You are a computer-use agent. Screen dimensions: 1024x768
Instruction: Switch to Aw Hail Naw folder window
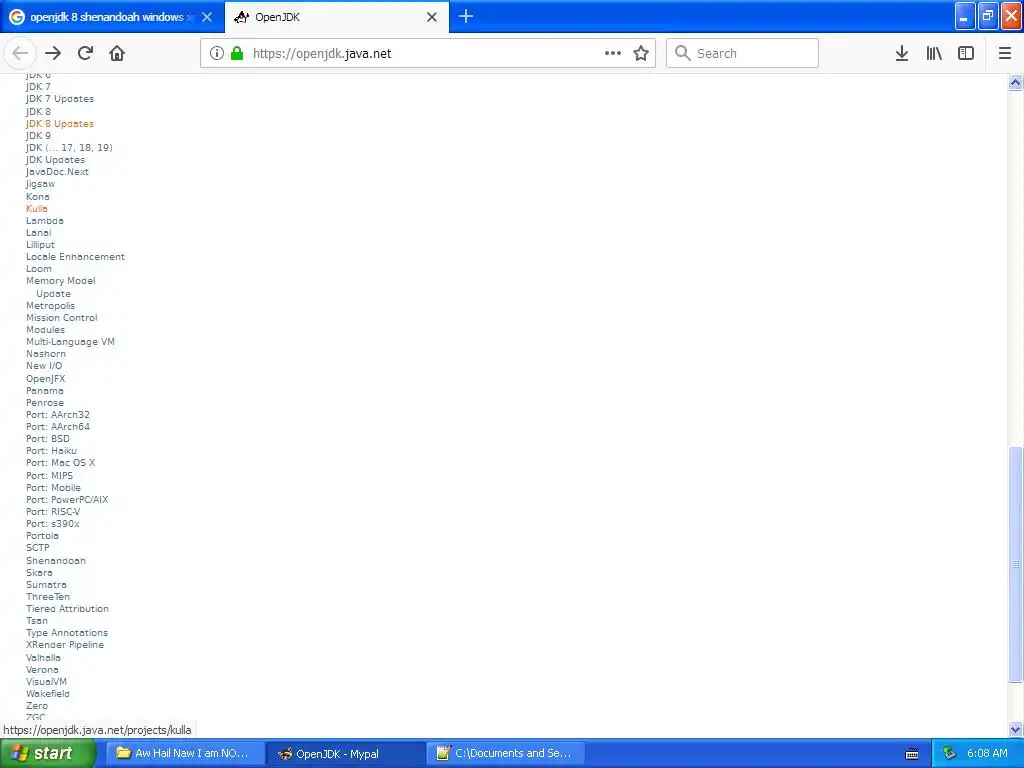pos(185,753)
